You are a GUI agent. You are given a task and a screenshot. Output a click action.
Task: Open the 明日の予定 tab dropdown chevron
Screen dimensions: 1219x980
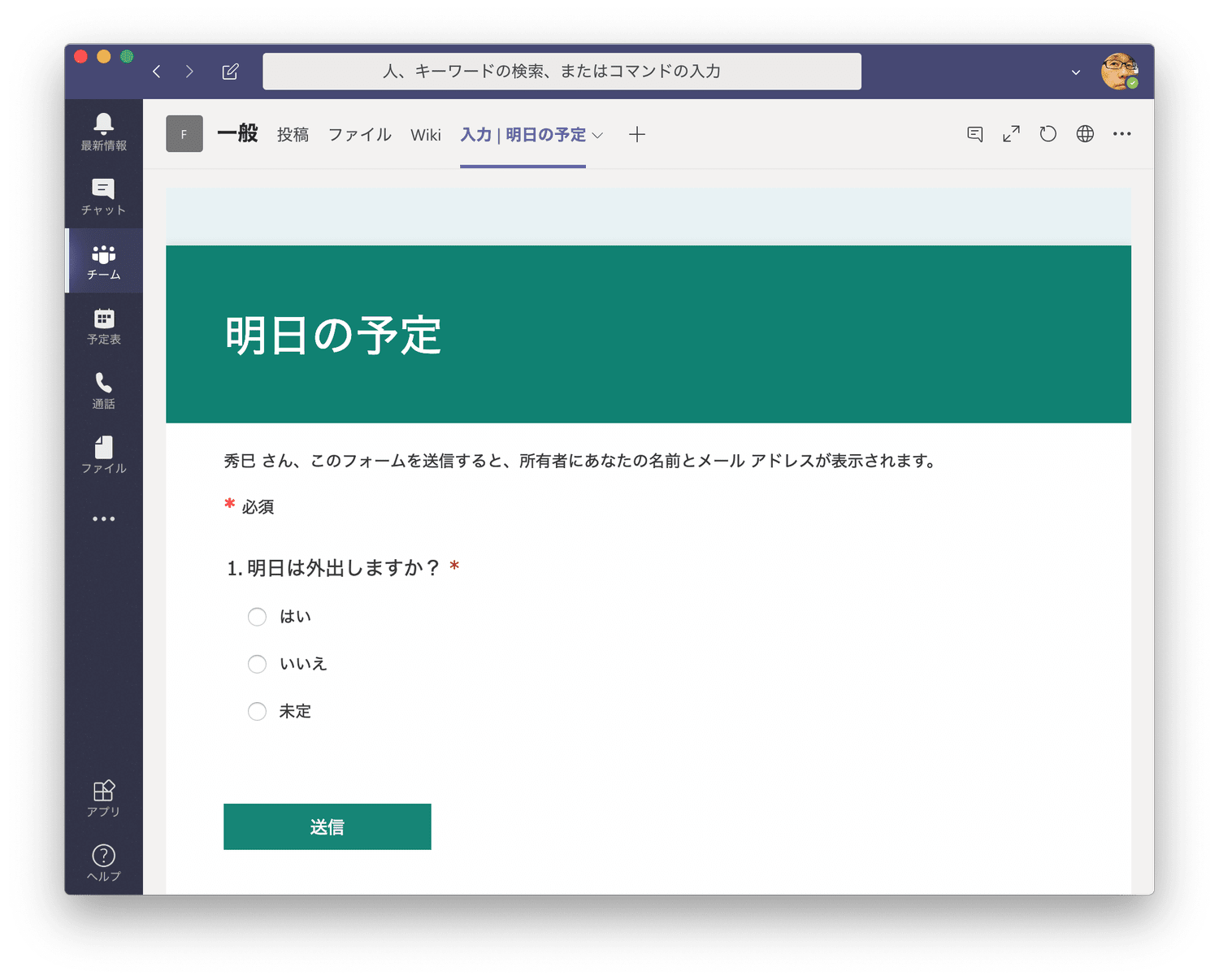pyautogui.click(x=598, y=136)
